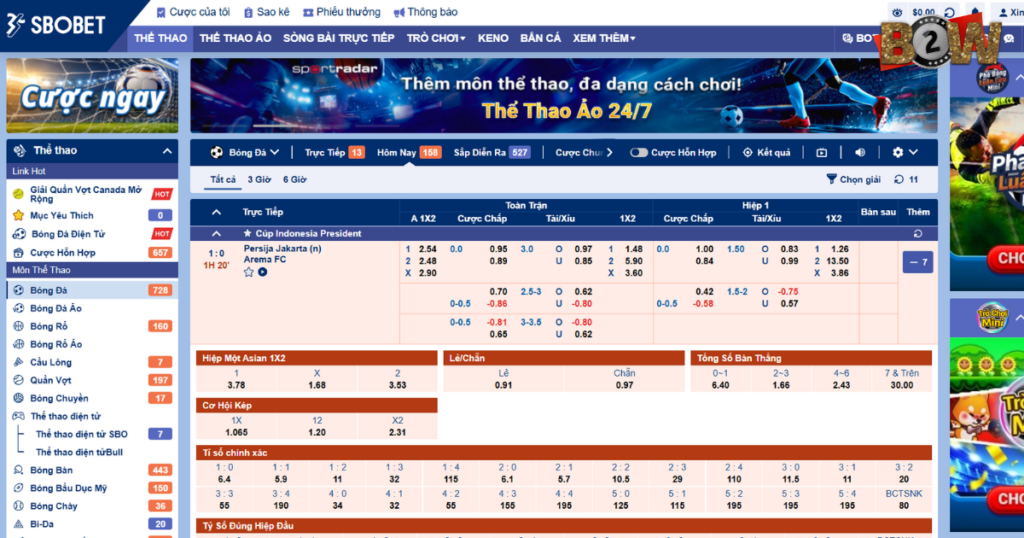The image size is (1024, 538).
Task: Open settings gear dropdown
Action: 905,153
